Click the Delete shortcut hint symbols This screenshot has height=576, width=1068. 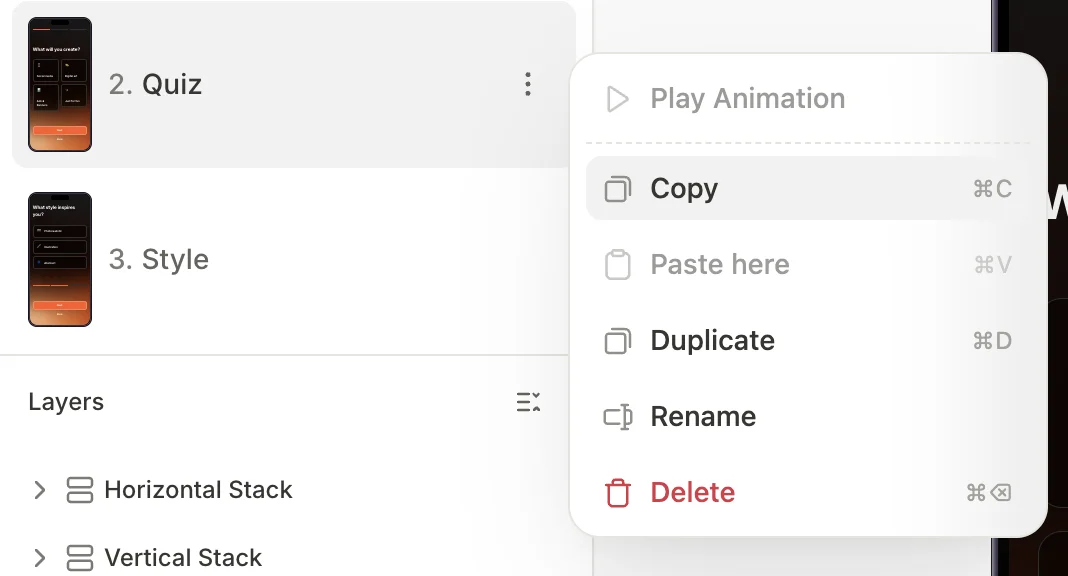(989, 493)
